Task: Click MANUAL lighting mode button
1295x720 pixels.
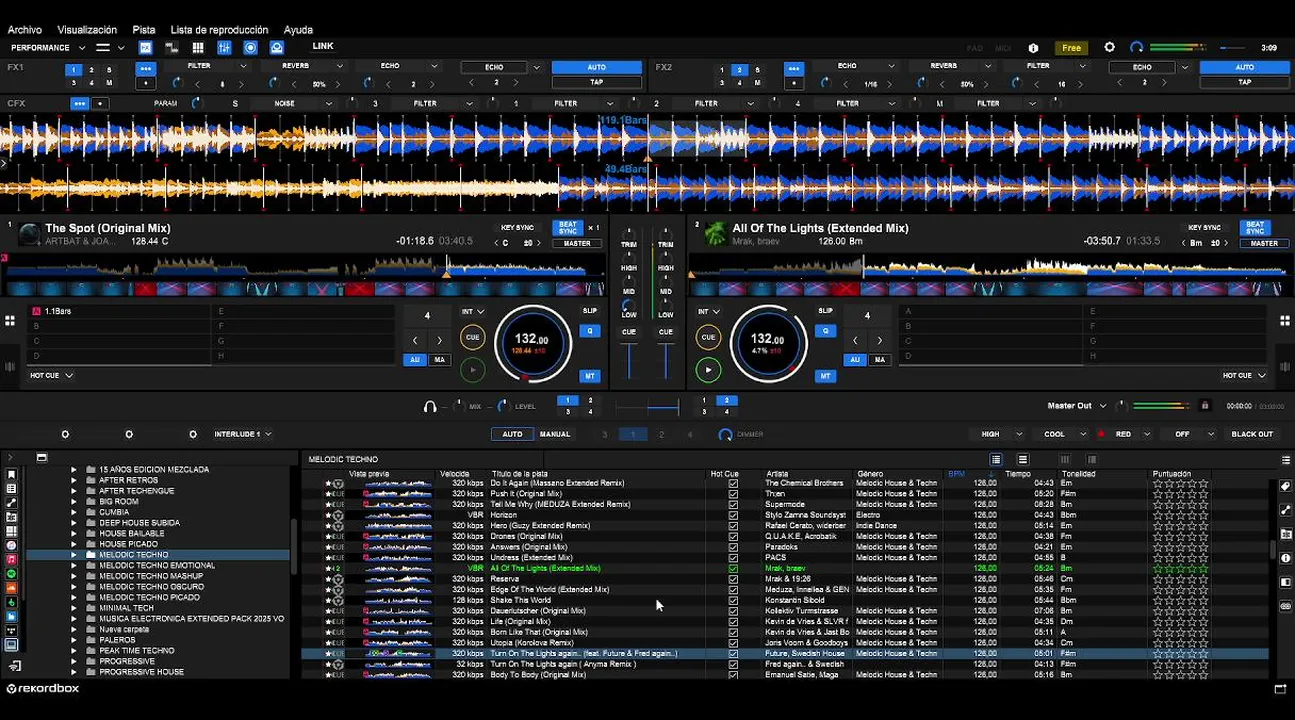Action: coord(555,434)
